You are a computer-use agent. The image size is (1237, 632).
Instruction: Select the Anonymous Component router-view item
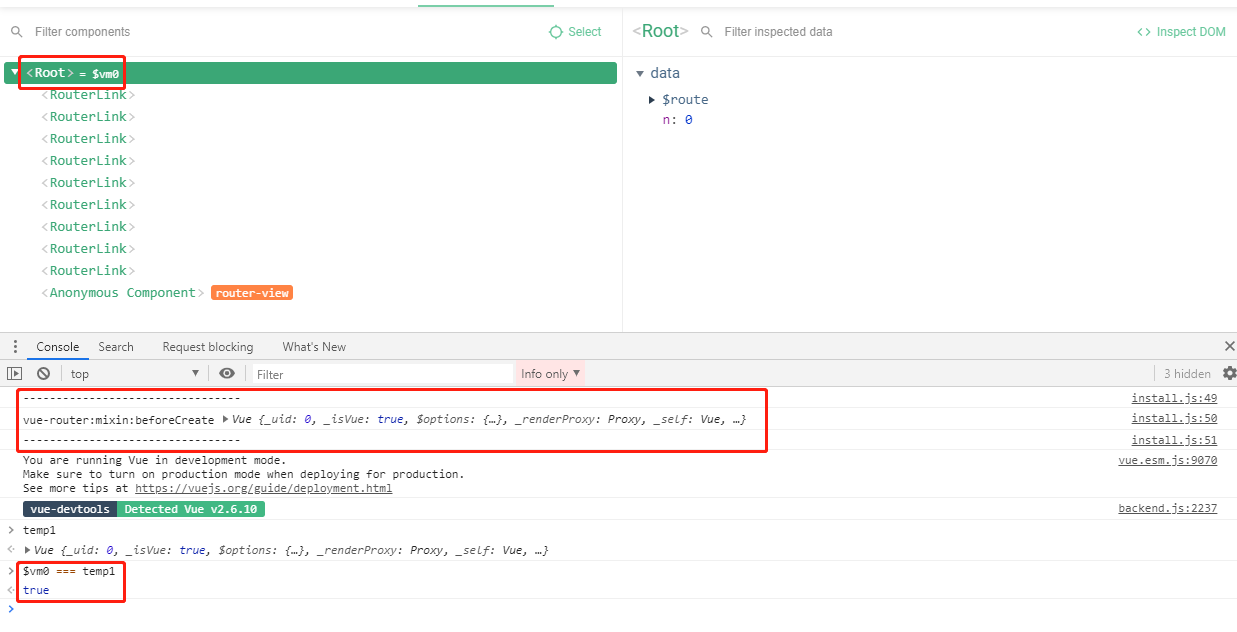coord(123,293)
